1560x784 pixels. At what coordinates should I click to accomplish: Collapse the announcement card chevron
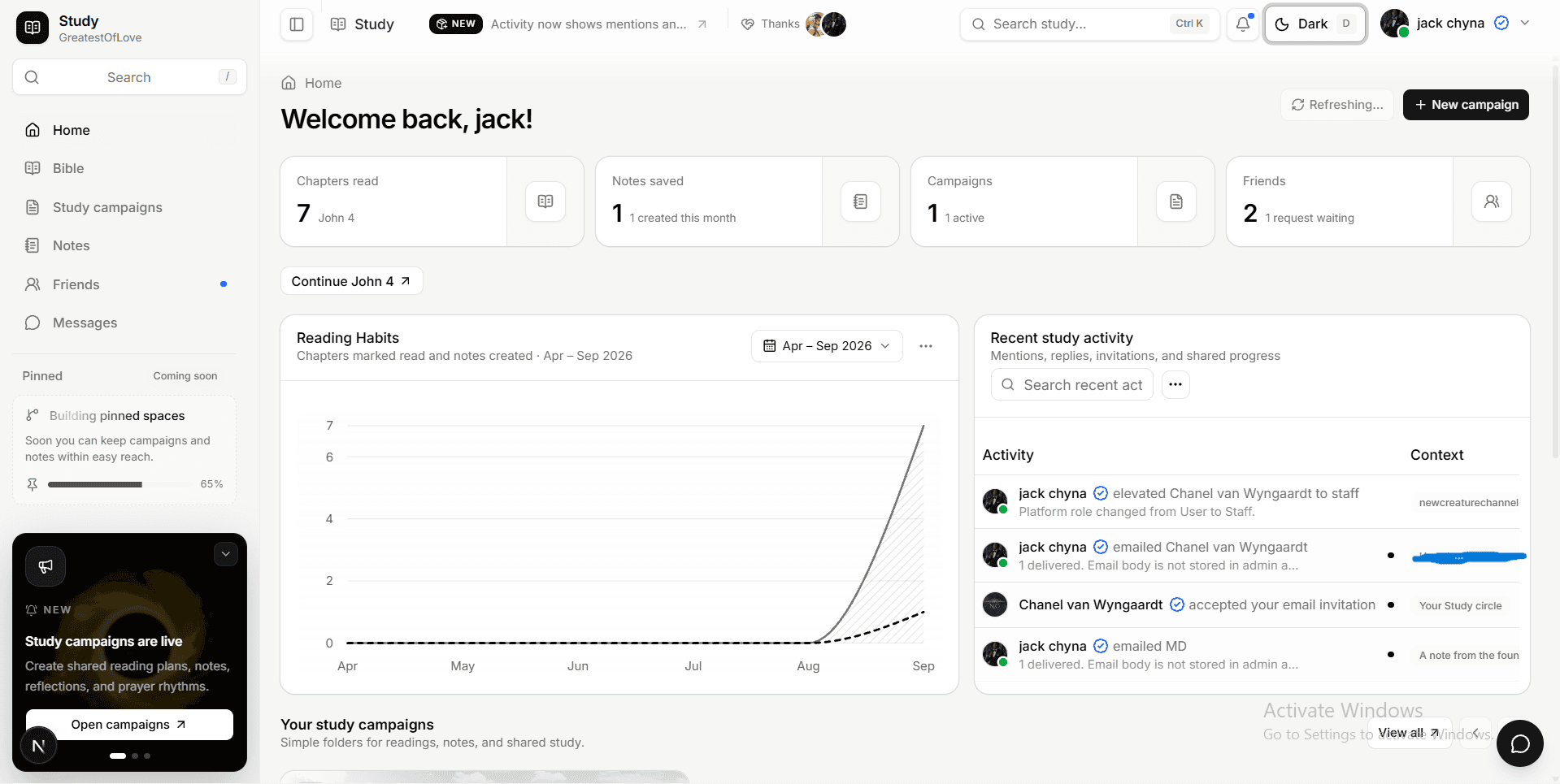point(225,554)
